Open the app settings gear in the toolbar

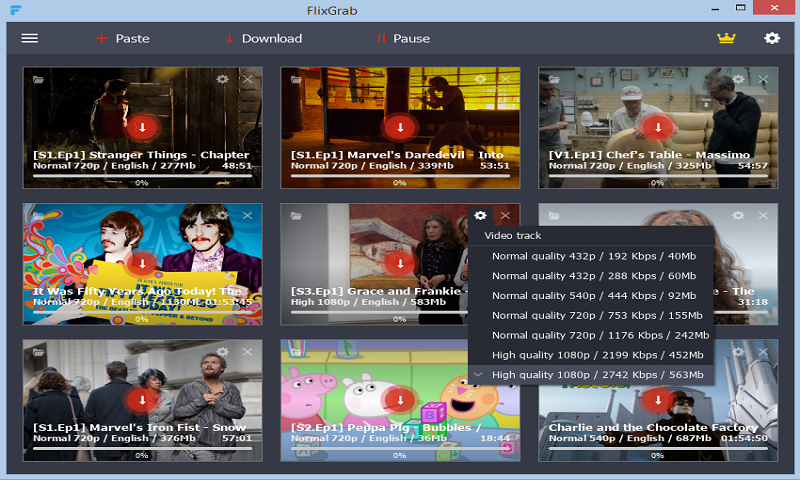click(x=772, y=38)
